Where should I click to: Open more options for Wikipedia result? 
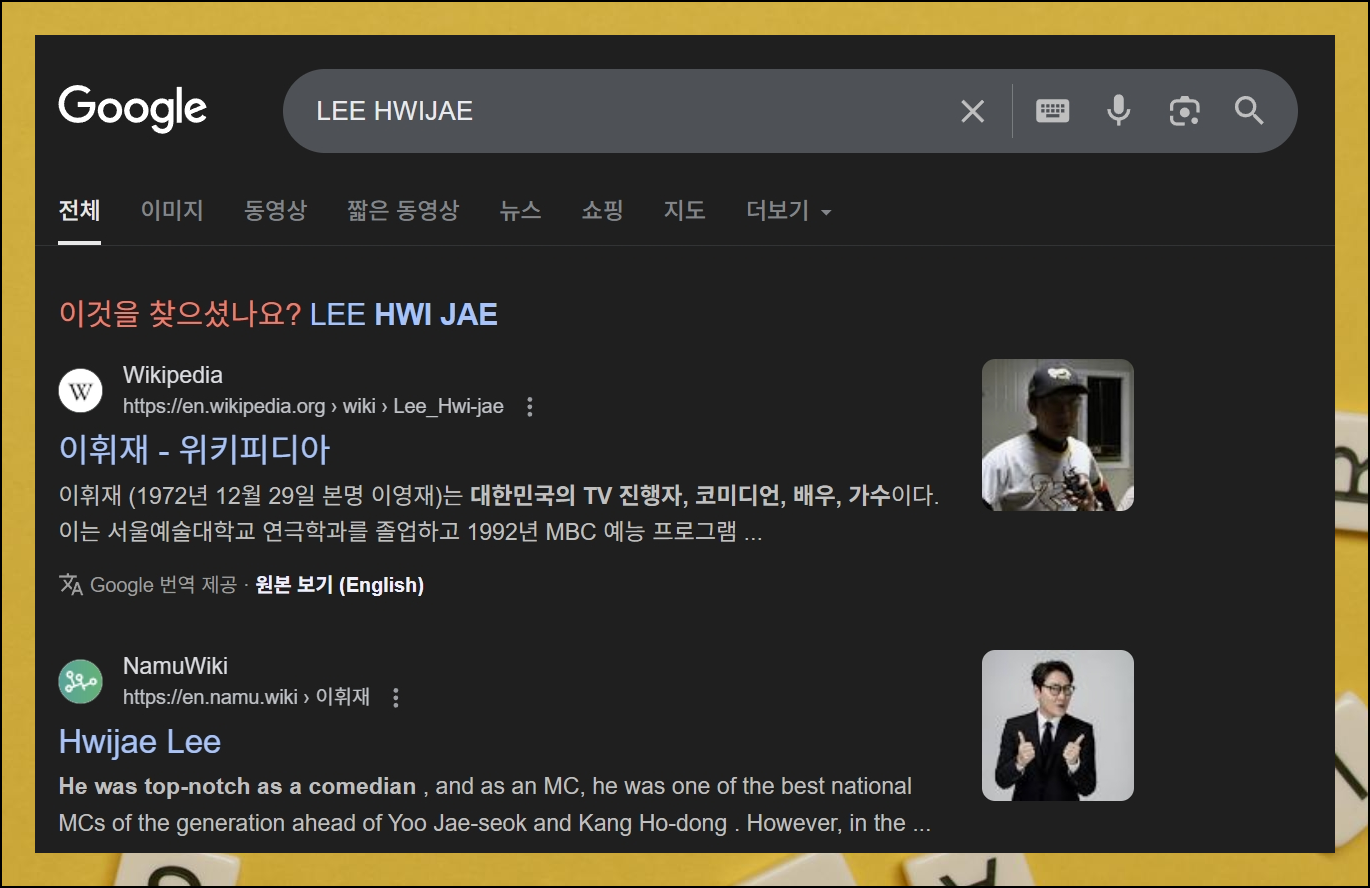click(x=530, y=407)
